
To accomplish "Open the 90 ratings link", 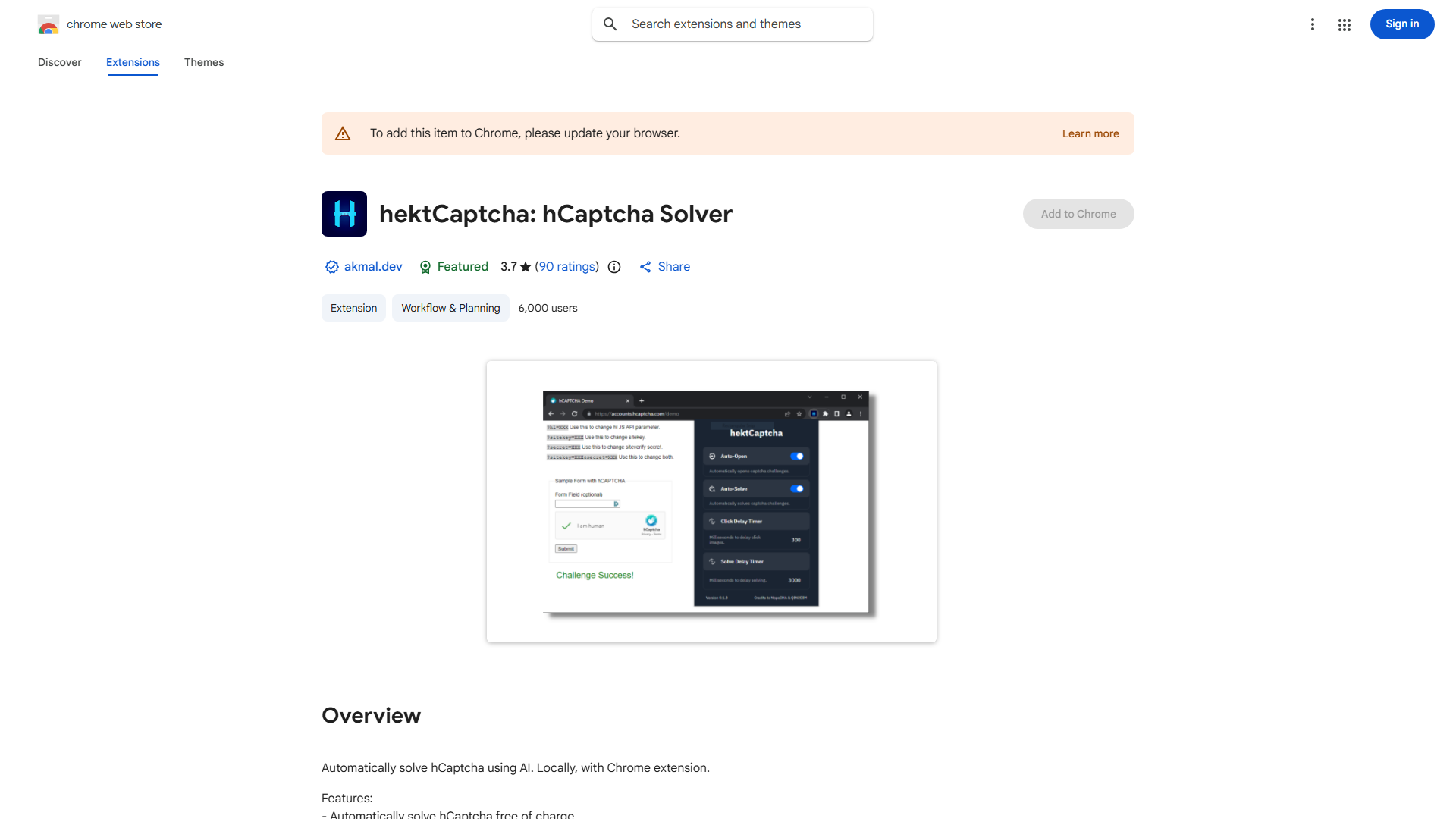I will click(x=566, y=267).
